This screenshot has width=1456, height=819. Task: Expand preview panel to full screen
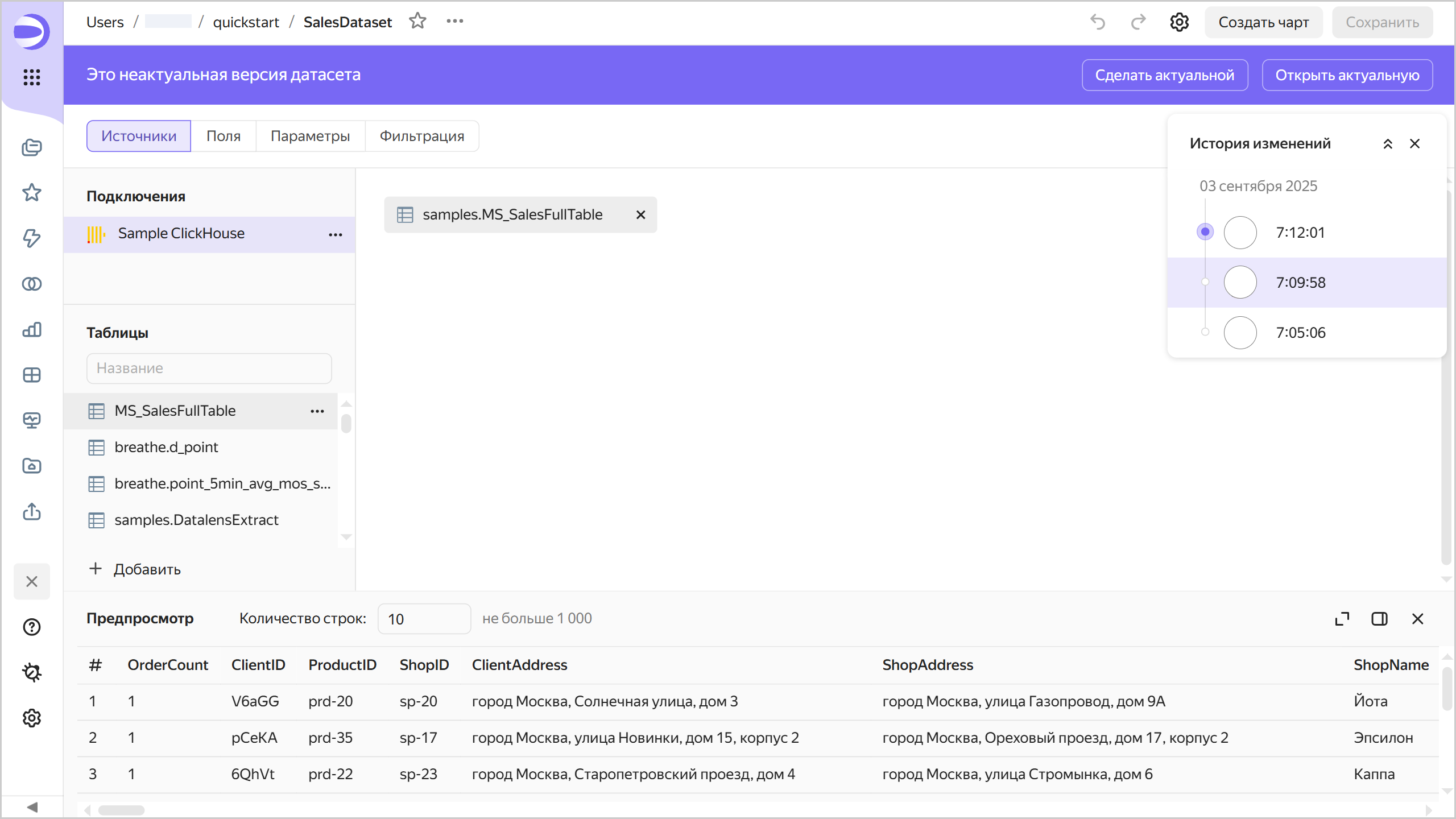[1342, 619]
